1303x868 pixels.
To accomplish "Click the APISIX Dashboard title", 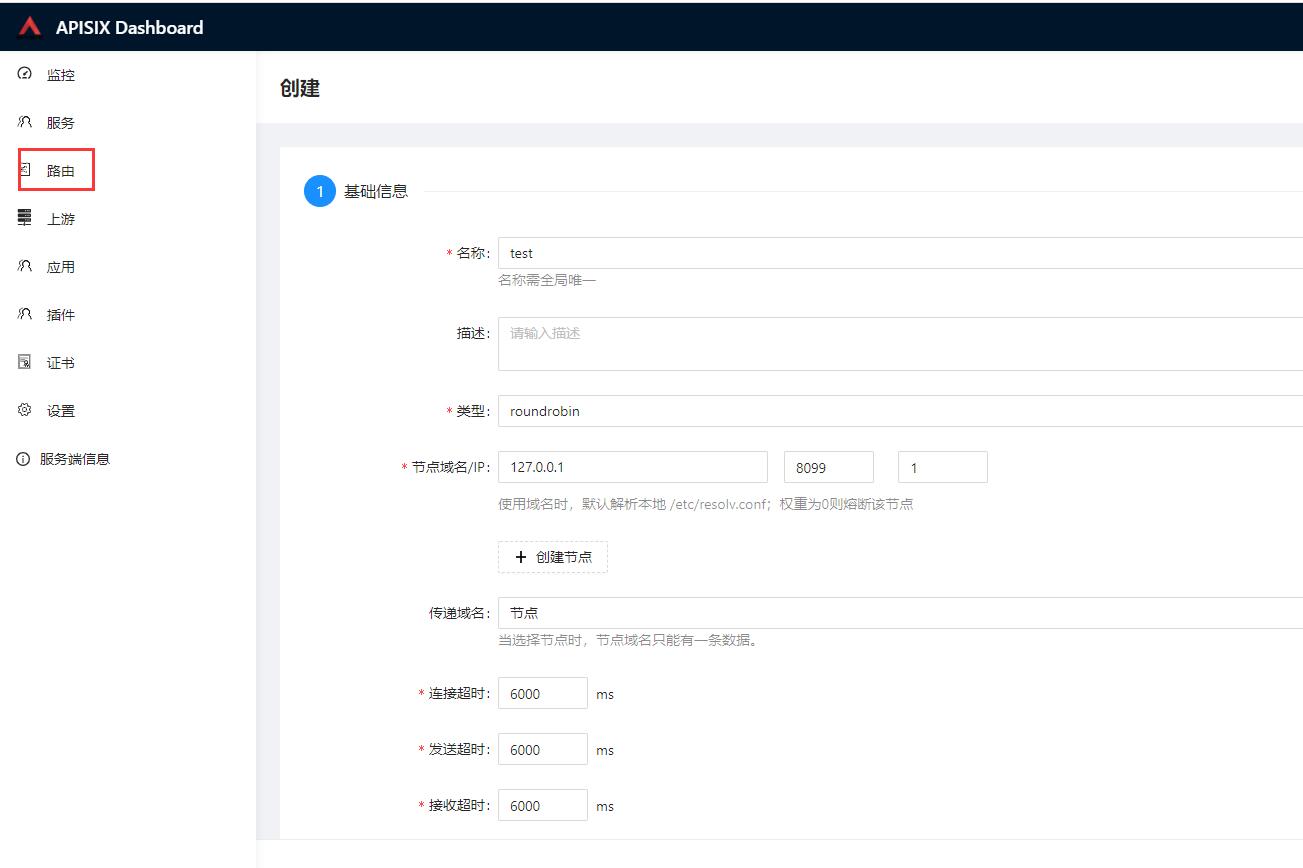I will (x=129, y=27).
